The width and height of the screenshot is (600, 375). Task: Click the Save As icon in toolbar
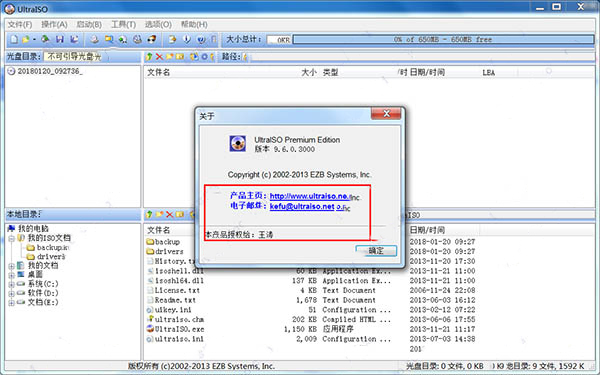point(75,39)
